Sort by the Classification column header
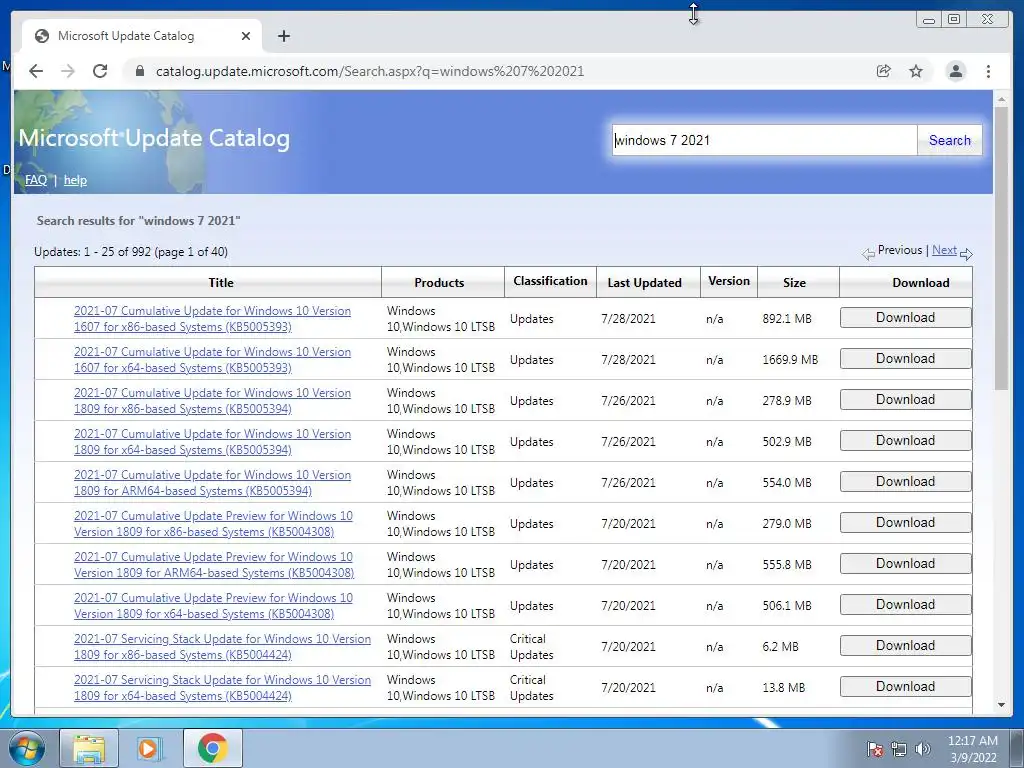The height and width of the screenshot is (768, 1024). pyautogui.click(x=550, y=281)
